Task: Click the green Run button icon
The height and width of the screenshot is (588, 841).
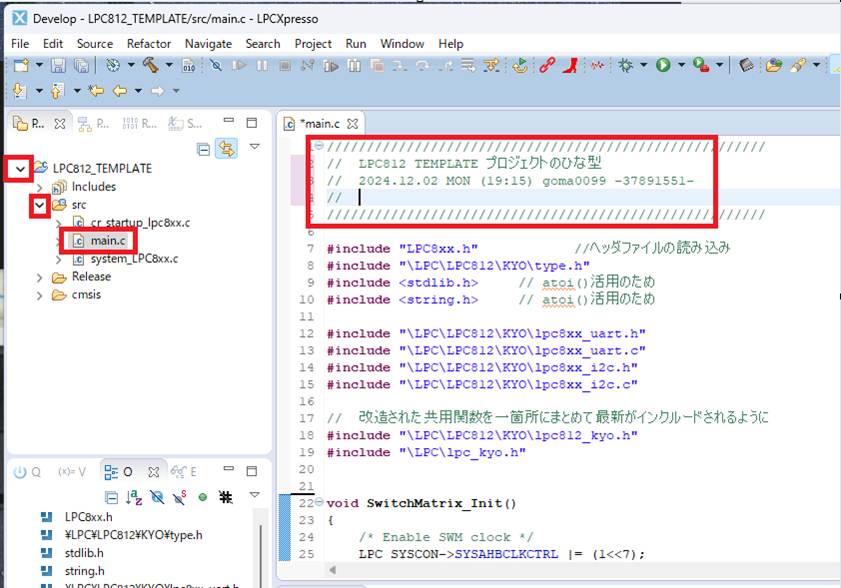Action: coord(662,66)
